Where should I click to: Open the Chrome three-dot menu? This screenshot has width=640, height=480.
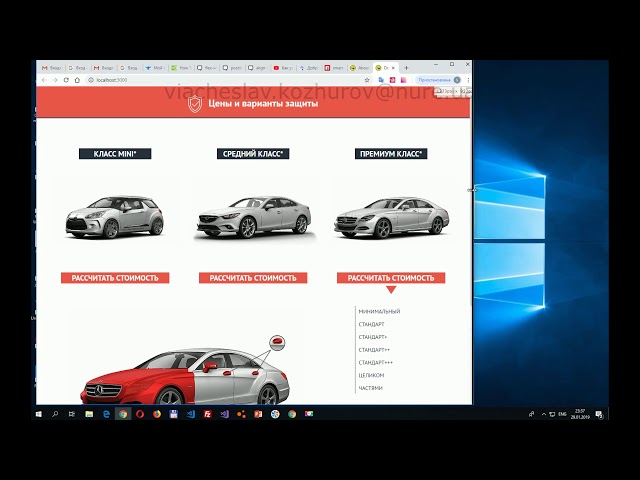coord(468,80)
